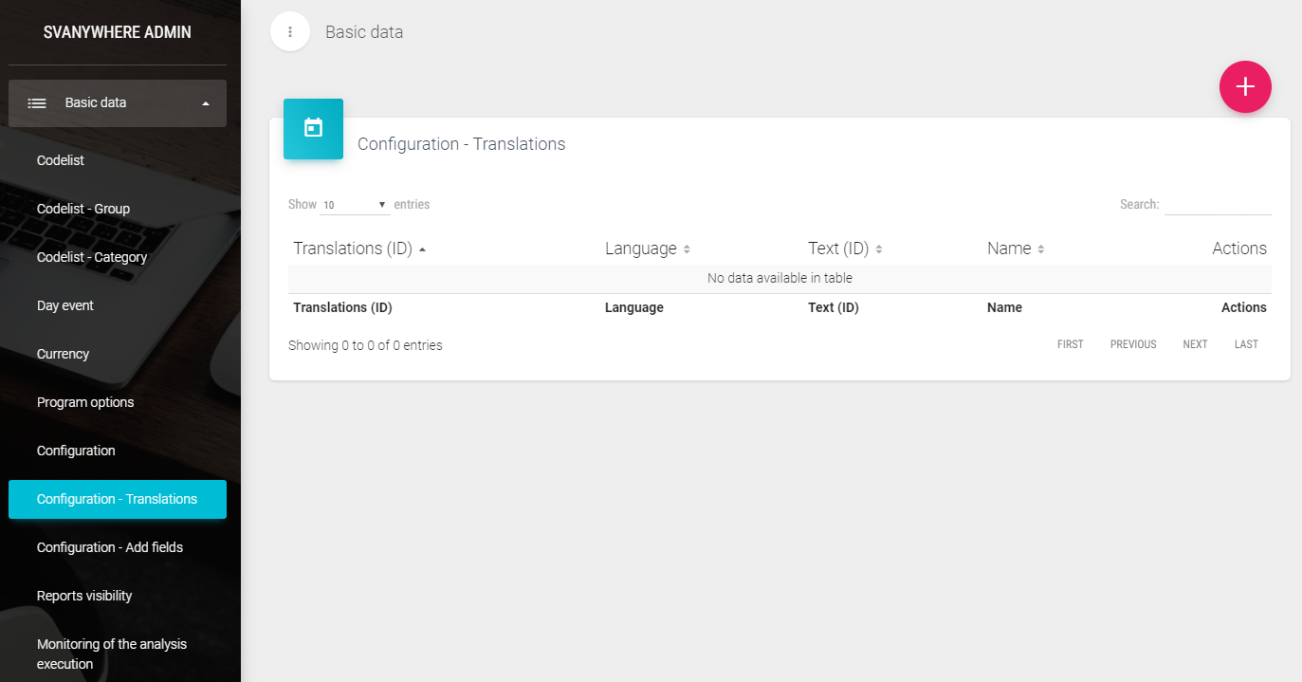Collapse the Basic data sidebar section

click(x=205, y=103)
